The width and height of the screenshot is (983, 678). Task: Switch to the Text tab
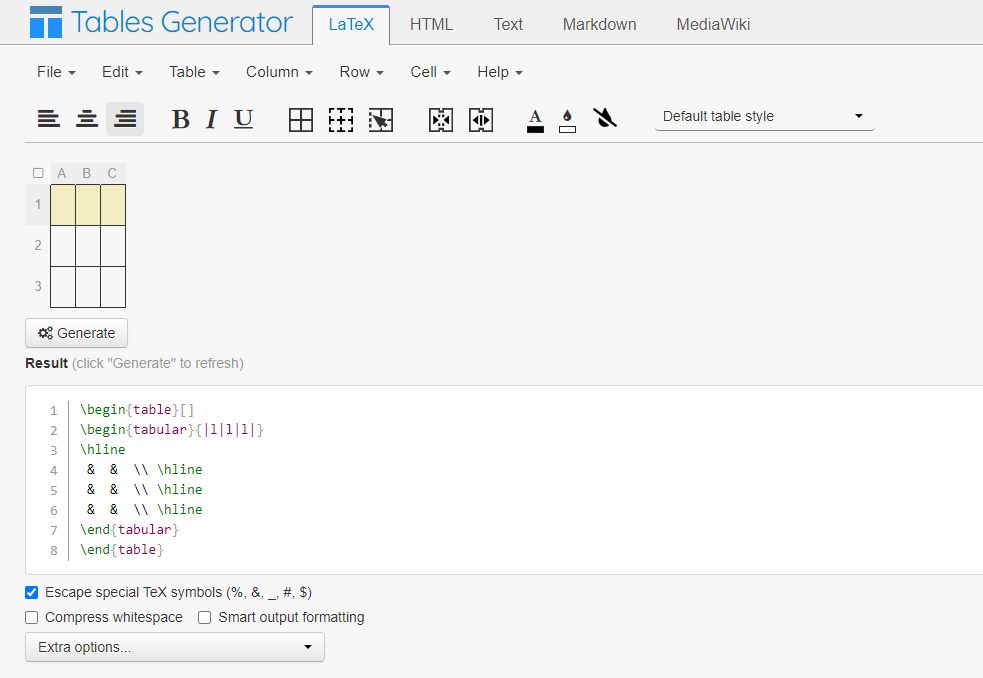tap(508, 24)
